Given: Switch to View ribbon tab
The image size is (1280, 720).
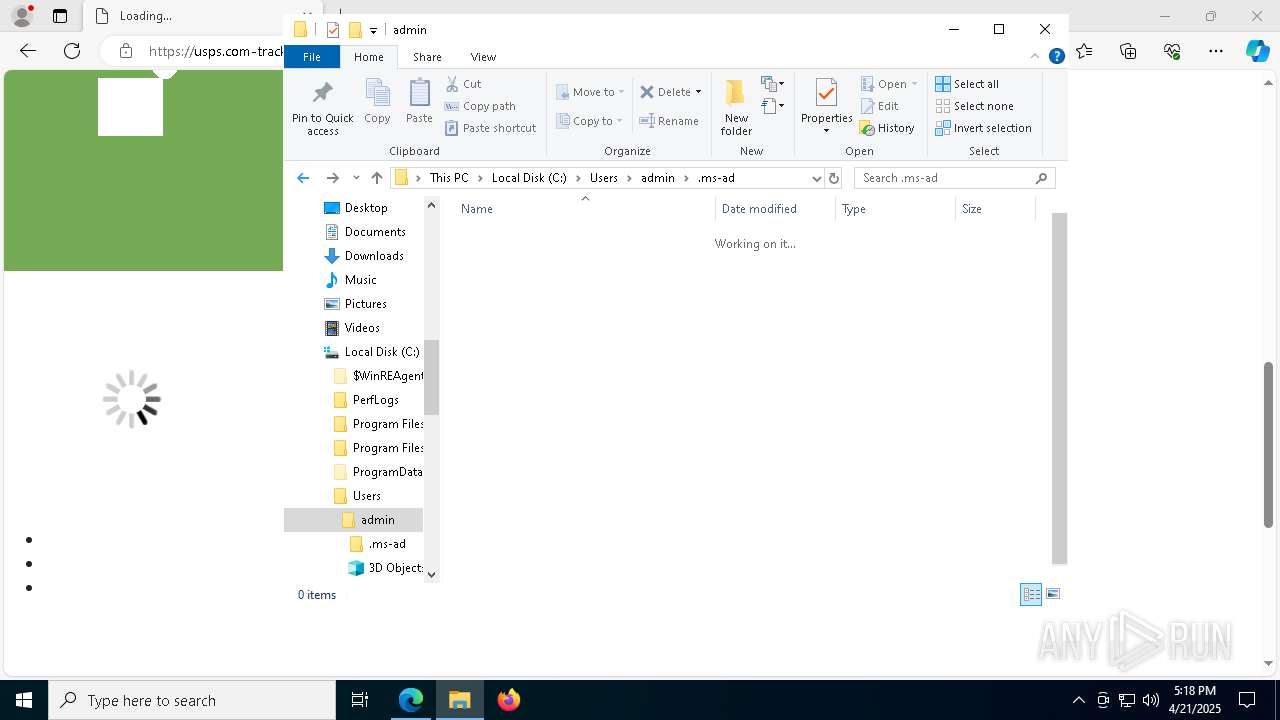Looking at the screenshot, I should point(483,57).
